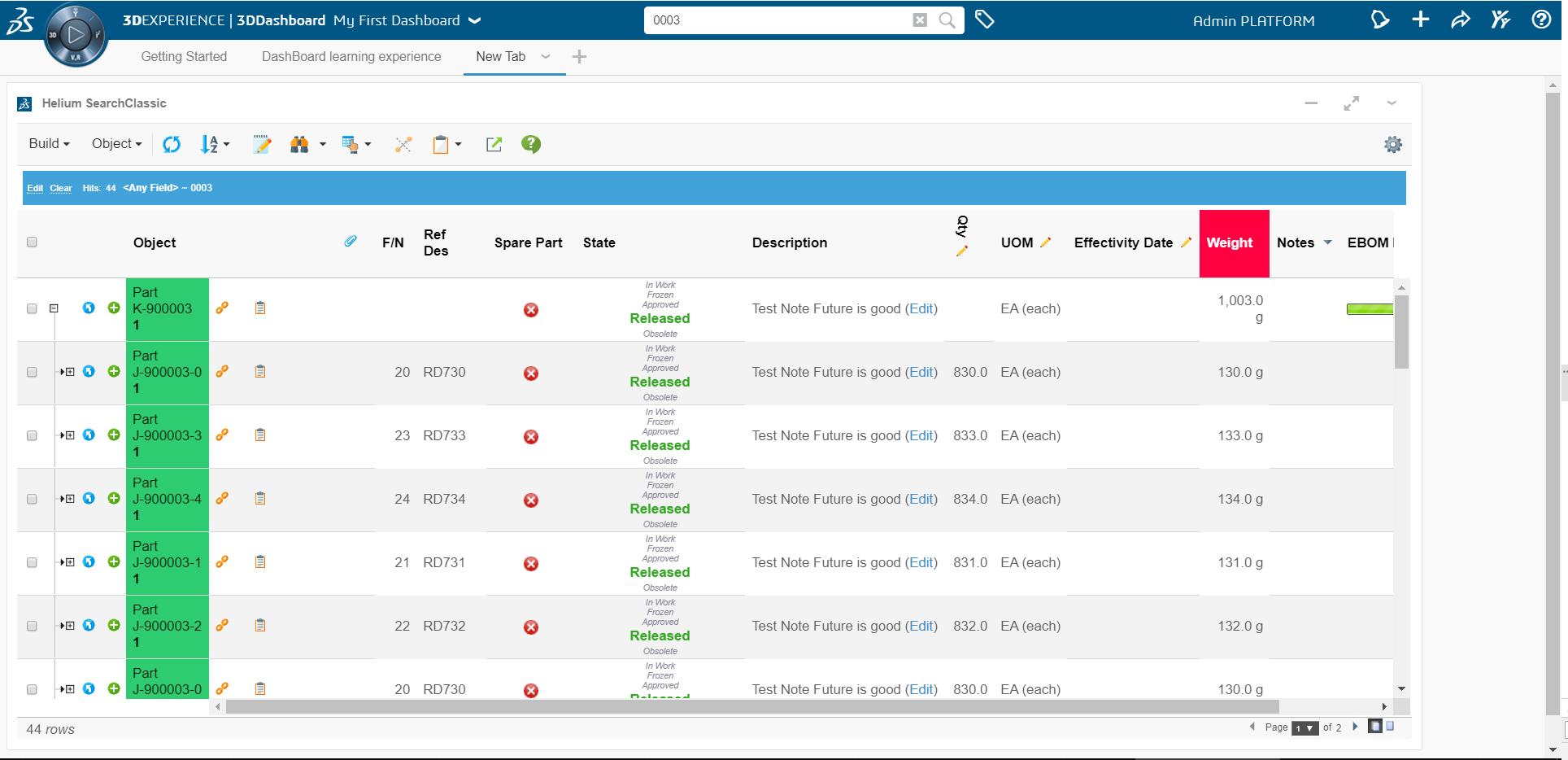Open DashBoard learning experience tab
Screen dimensions: 1568x760
tap(351, 56)
